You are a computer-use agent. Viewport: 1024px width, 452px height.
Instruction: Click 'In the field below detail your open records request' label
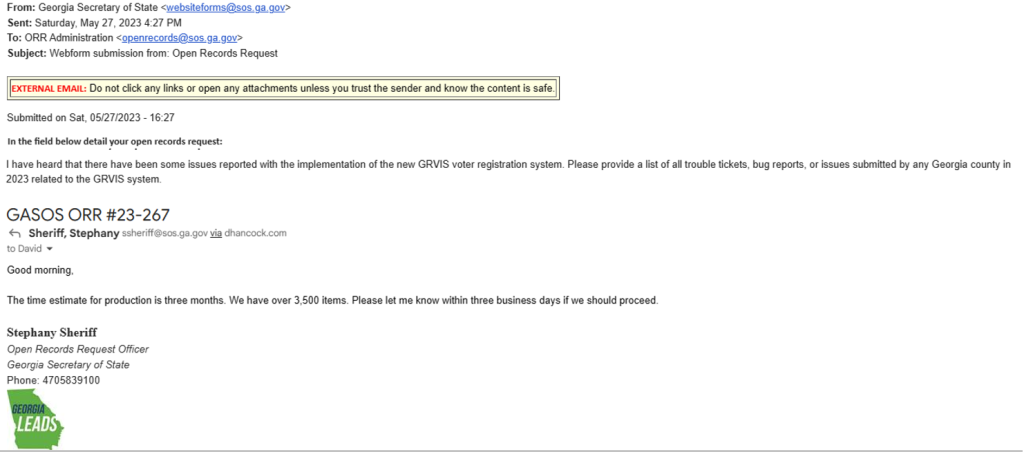pyautogui.click(x=115, y=141)
